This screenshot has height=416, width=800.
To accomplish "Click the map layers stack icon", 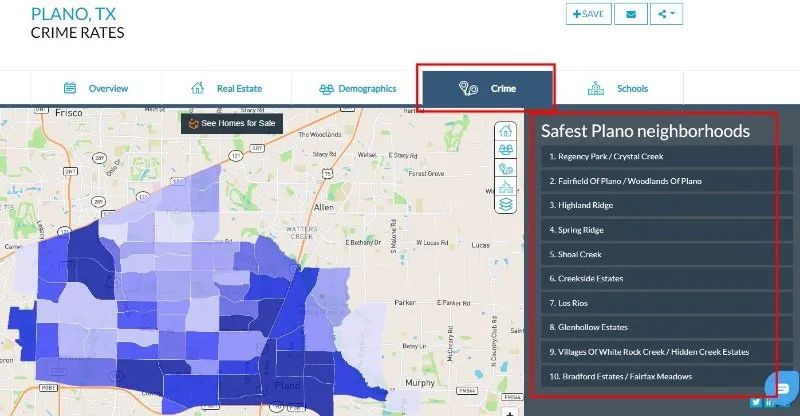I will point(506,203).
